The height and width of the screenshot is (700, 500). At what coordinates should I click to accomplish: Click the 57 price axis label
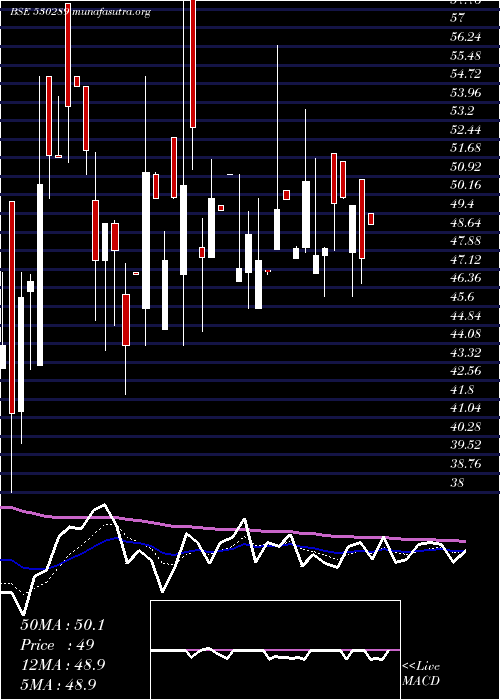(458, 18)
